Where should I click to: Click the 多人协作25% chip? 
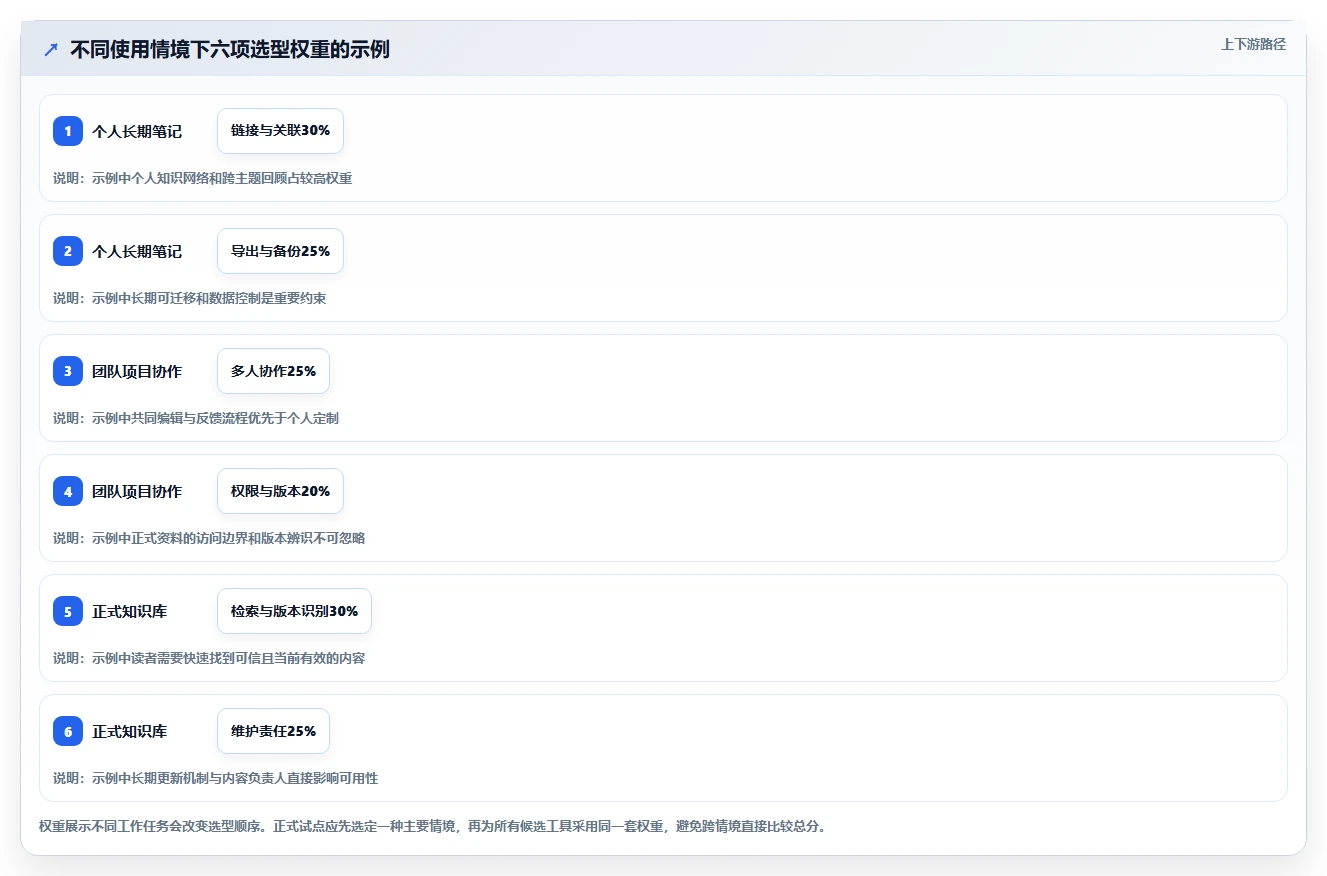(273, 371)
